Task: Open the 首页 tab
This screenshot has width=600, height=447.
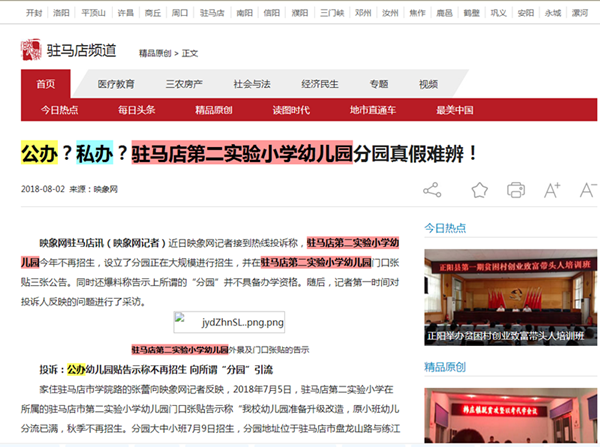Action: (46, 84)
